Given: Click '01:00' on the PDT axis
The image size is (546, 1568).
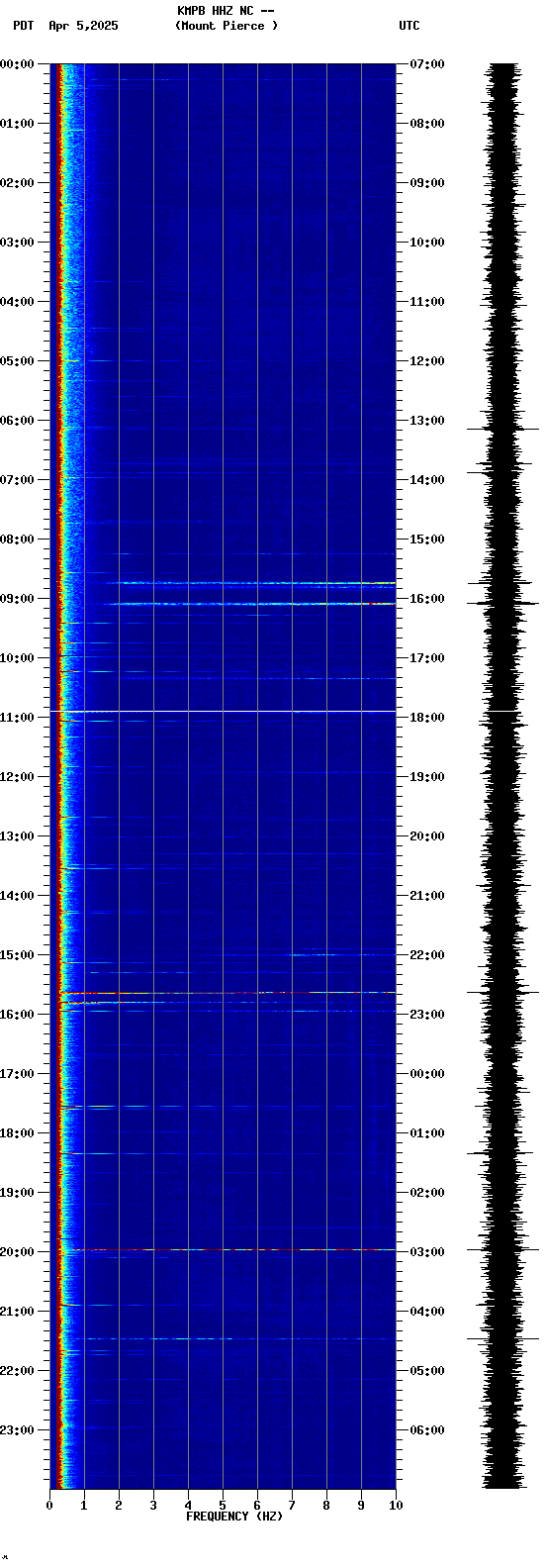Looking at the screenshot, I should click(17, 124).
